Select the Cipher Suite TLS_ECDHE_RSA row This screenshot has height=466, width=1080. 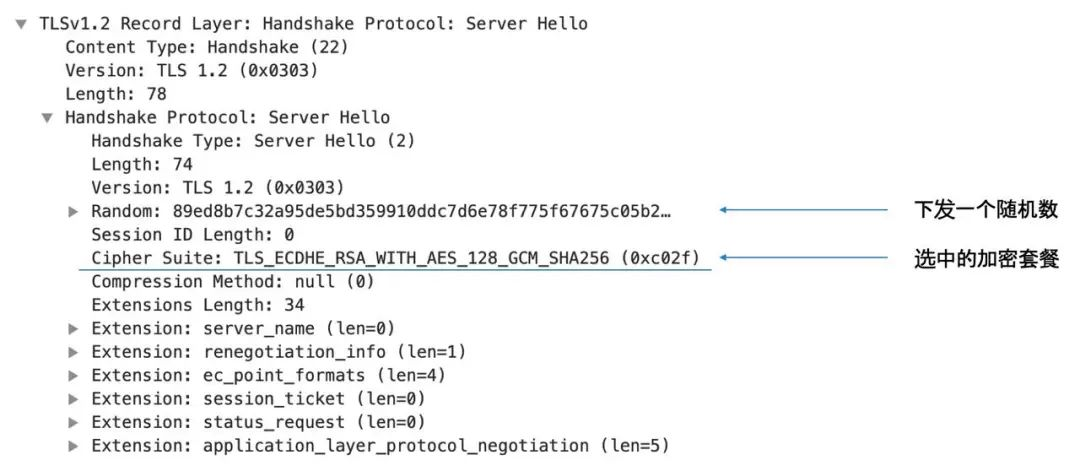click(400, 258)
